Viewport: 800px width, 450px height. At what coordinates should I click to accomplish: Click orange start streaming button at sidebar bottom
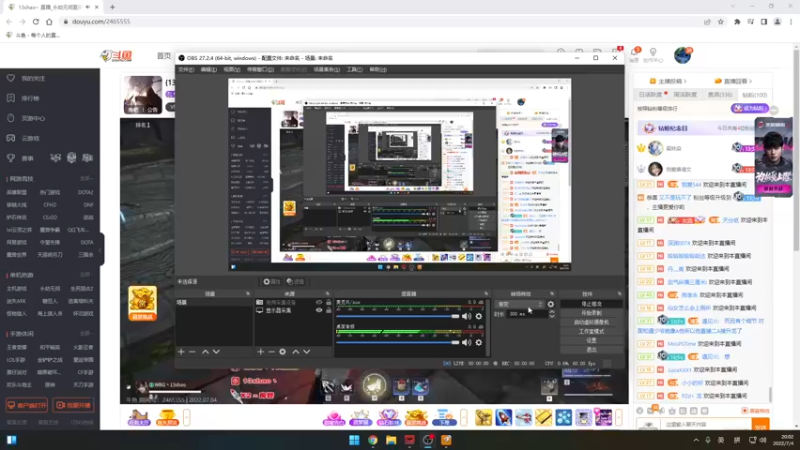point(73,405)
